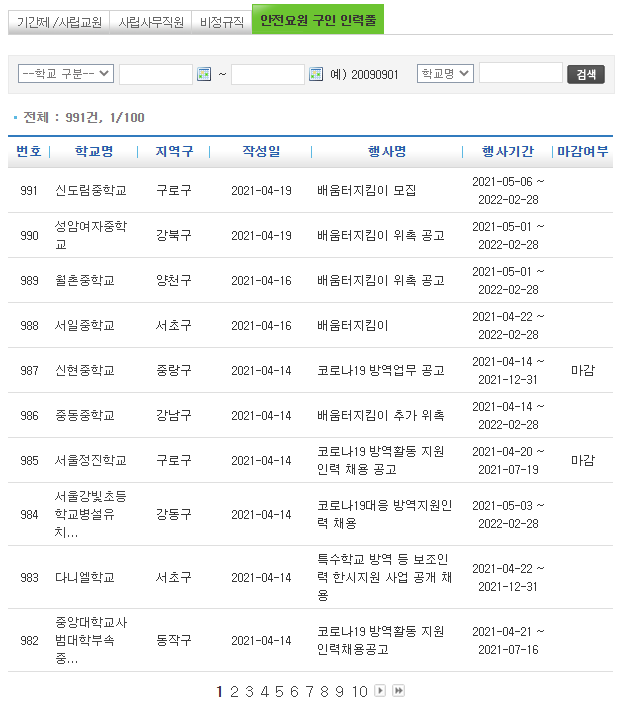
Task: Click district 동작구 cell
Action: tap(174, 640)
